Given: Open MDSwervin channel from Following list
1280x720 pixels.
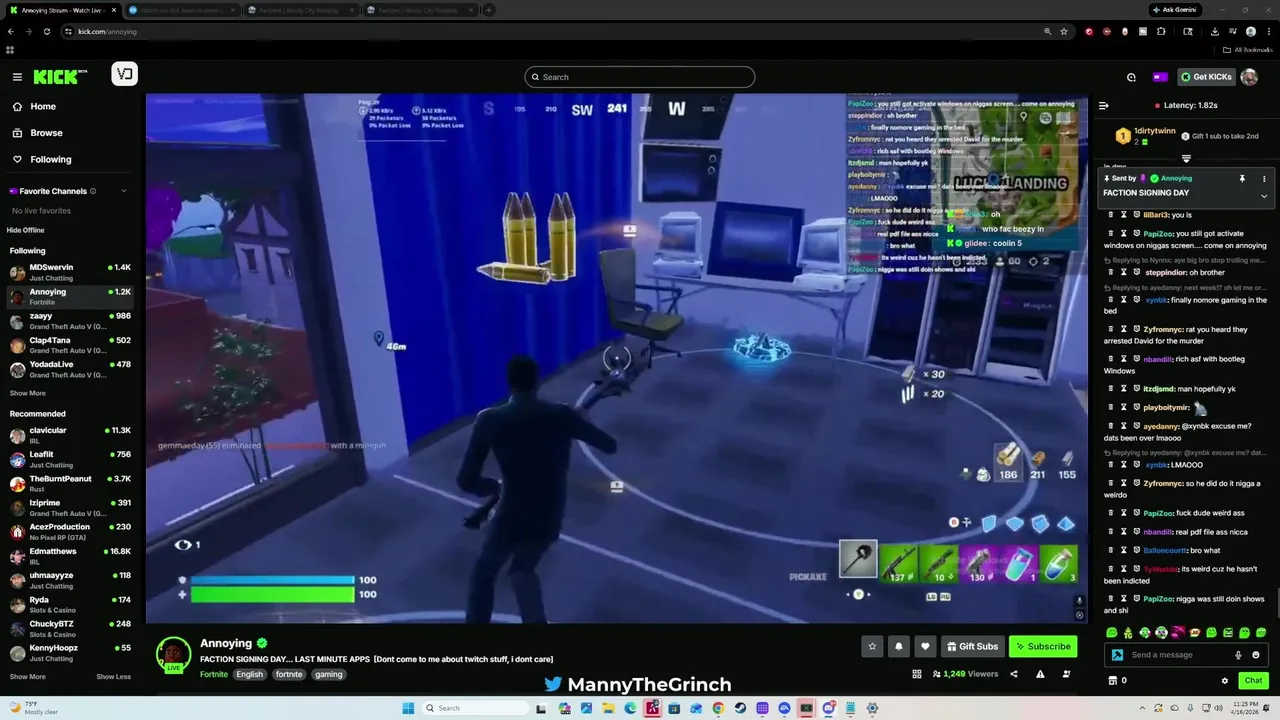Looking at the screenshot, I should coord(70,271).
